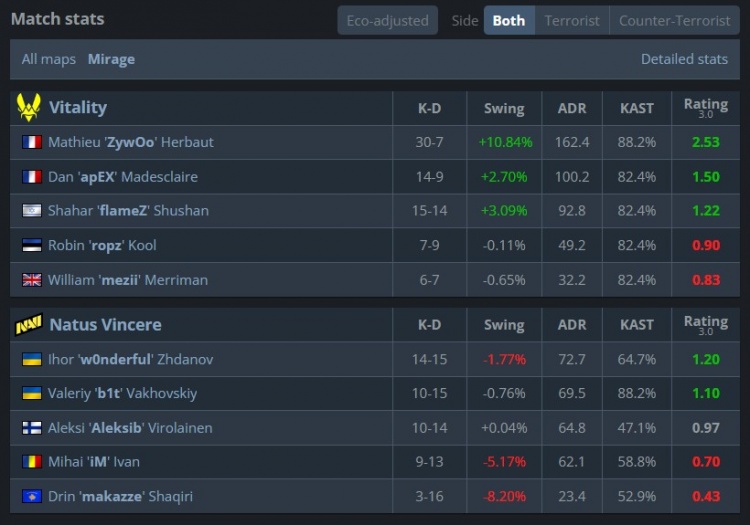Click the Natus Vincere NAVI logo
The image size is (750, 525).
29,325
